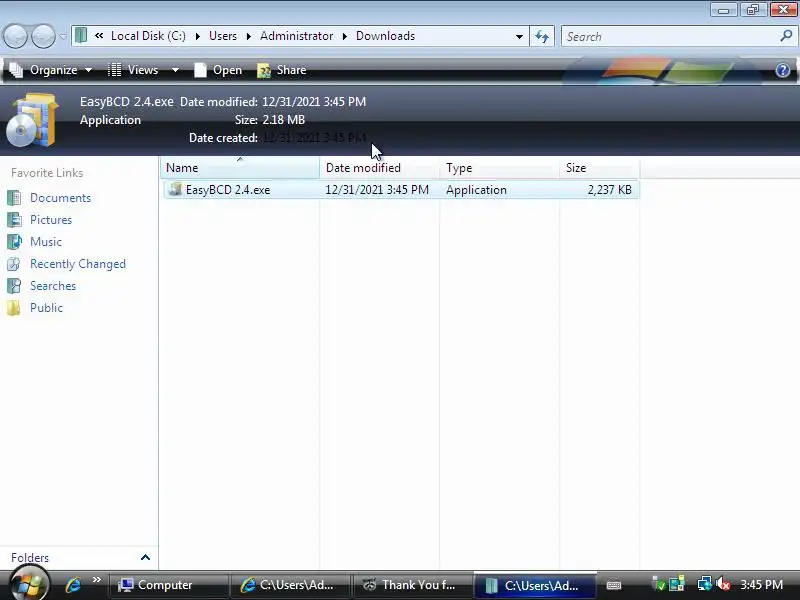This screenshot has height=600, width=800.
Task: Sort by the Type column header
Action: click(499, 168)
